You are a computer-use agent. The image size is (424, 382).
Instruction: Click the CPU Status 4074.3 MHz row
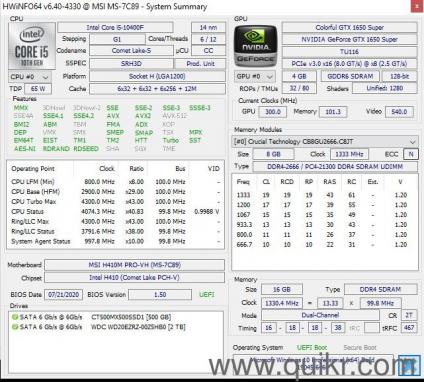tap(115, 212)
